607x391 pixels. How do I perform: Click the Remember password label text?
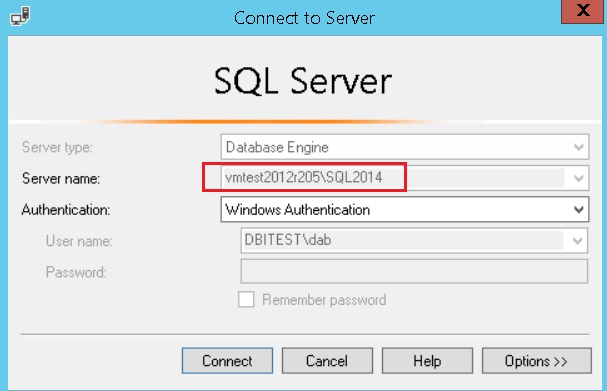pos(324,300)
